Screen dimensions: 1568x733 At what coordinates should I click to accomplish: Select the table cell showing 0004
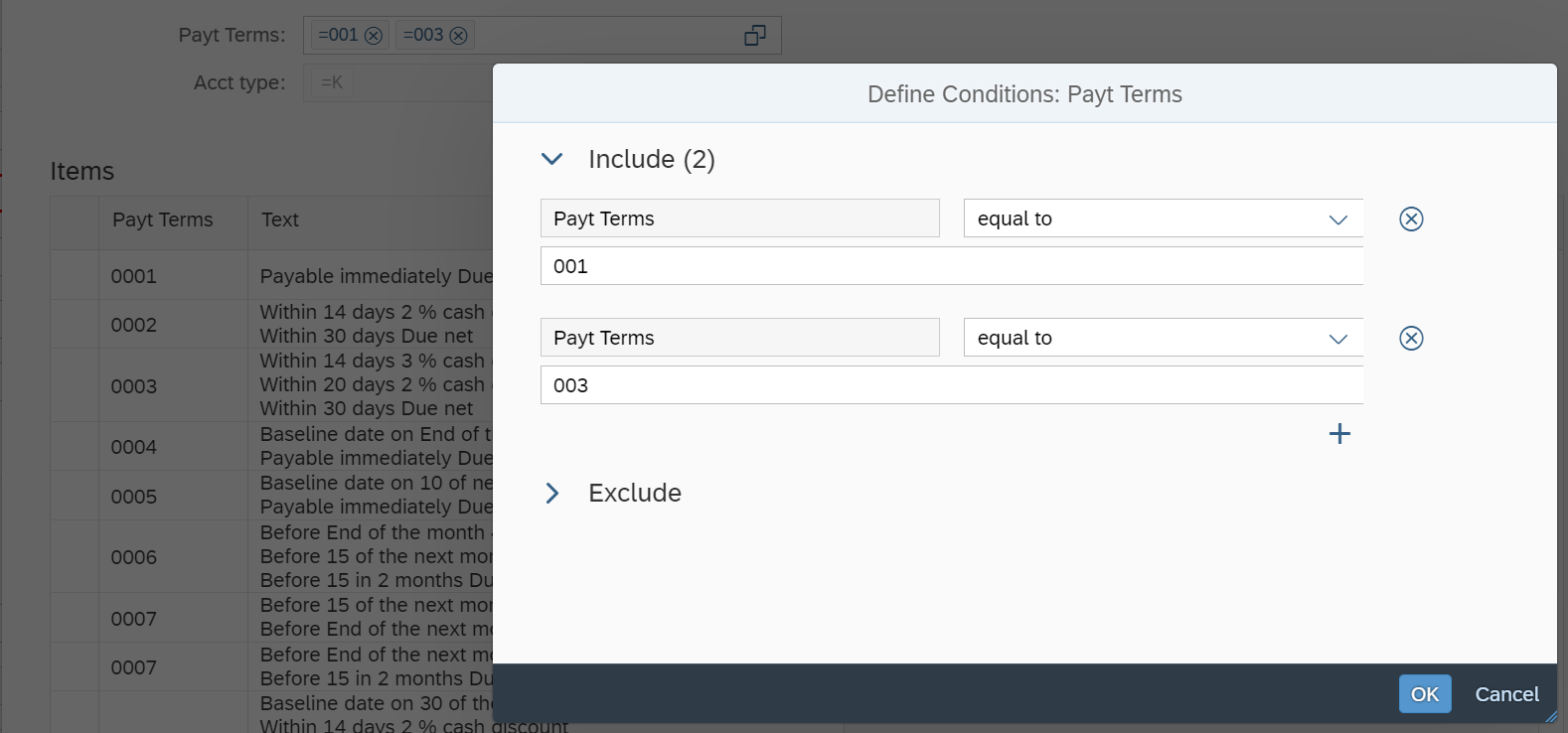coord(134,447)
